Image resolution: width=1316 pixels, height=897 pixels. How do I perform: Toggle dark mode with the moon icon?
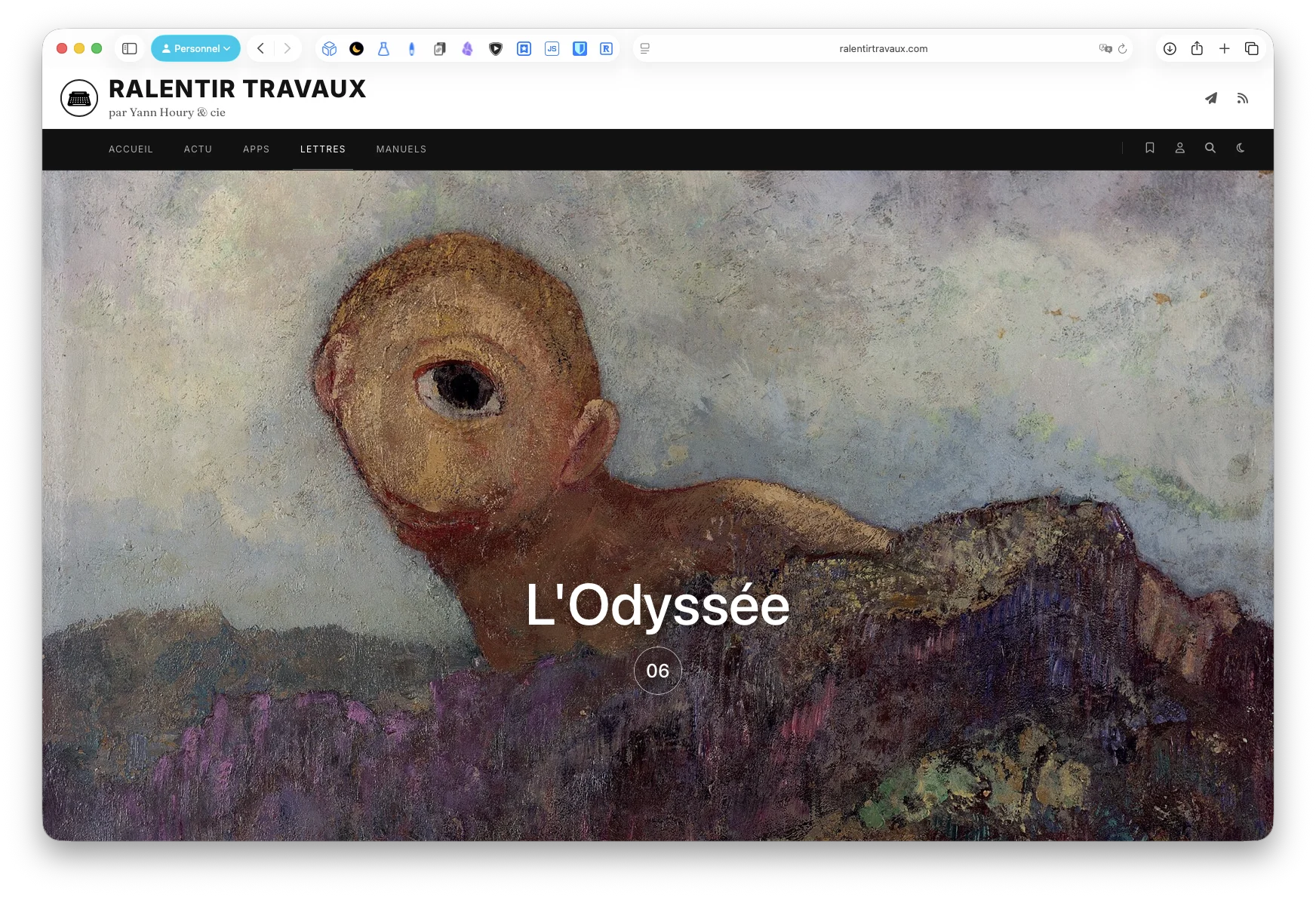coord(1241,148)
